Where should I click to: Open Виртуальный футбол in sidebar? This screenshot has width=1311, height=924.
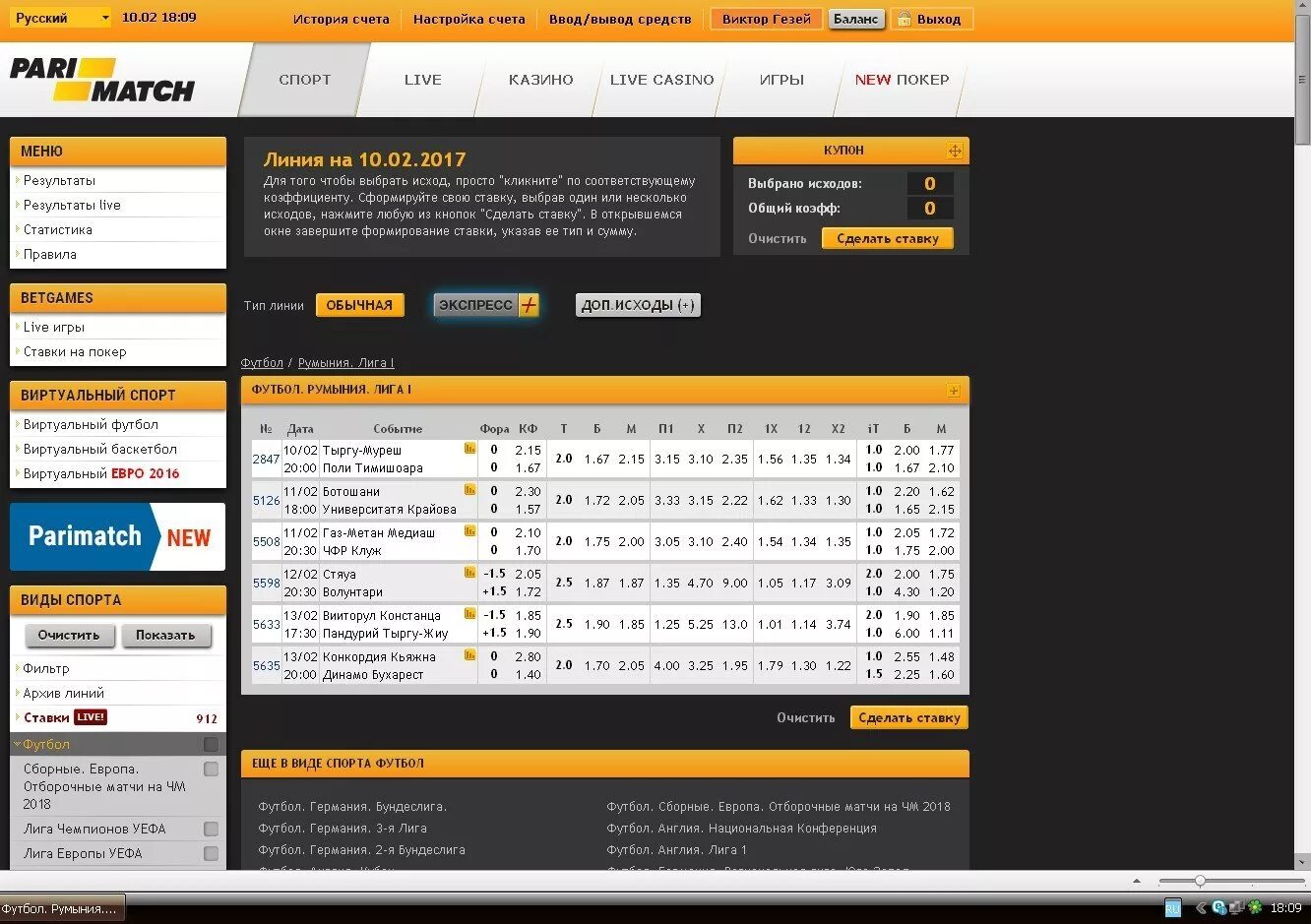coord(91,424)
